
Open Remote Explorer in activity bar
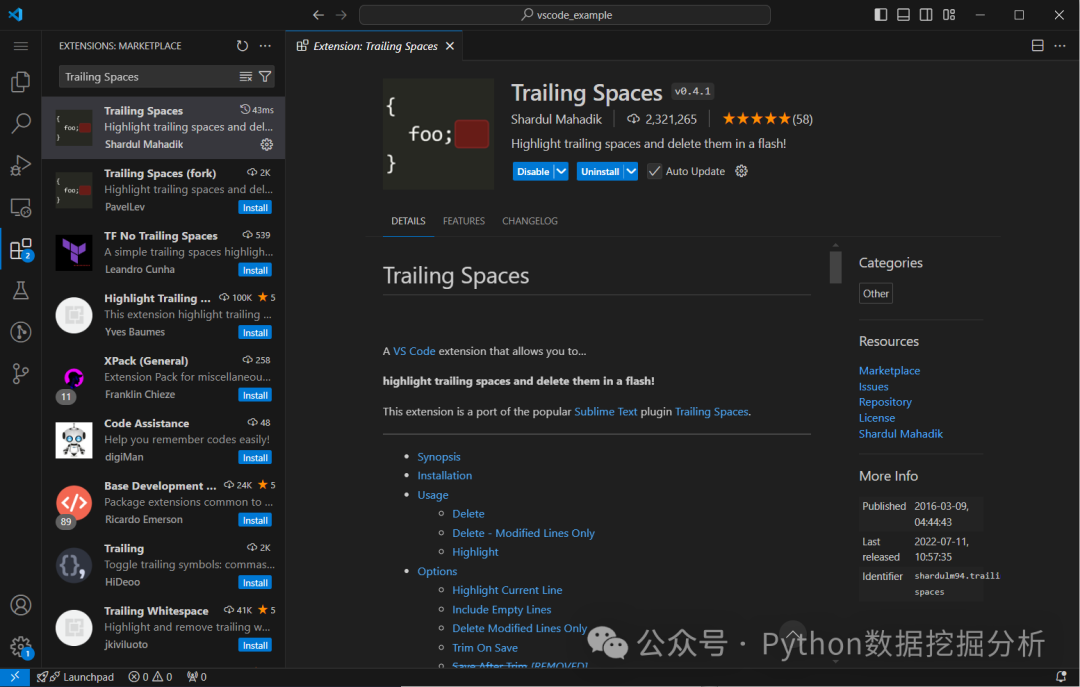(21, 207)
